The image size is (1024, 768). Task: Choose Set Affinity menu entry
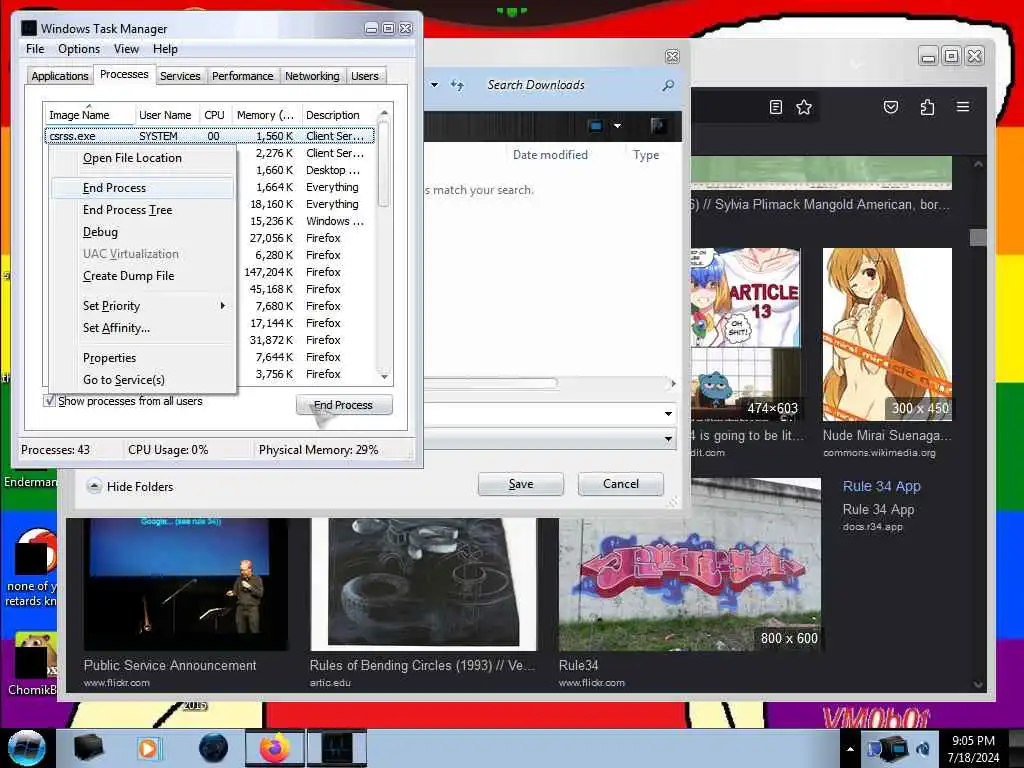click(143, 328)
